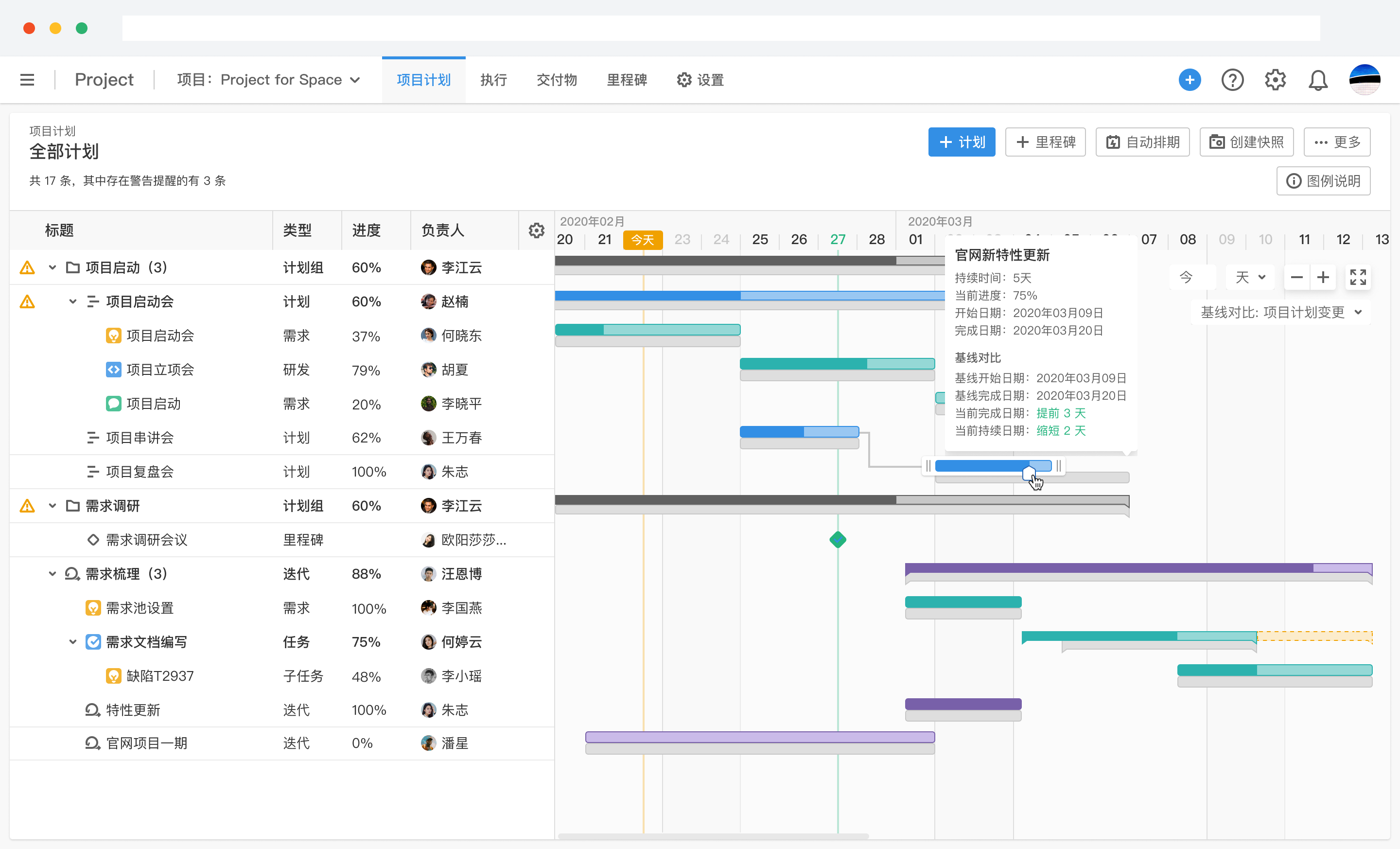Zoom out the timeline with the minus icon

coord(1296,277)
